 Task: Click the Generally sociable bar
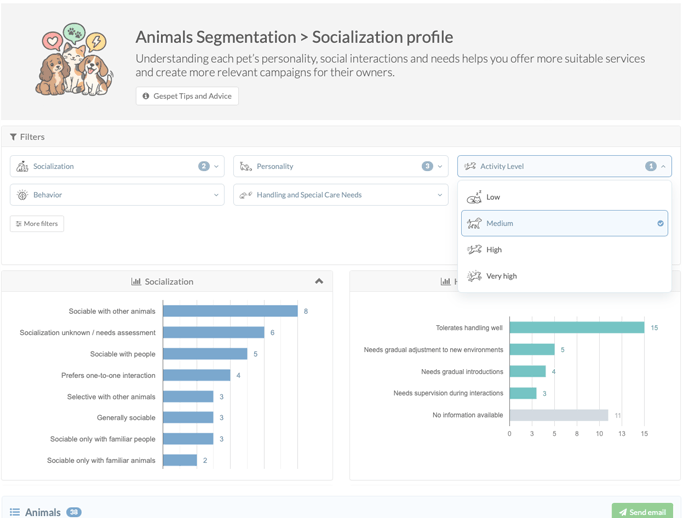[188, 418]
